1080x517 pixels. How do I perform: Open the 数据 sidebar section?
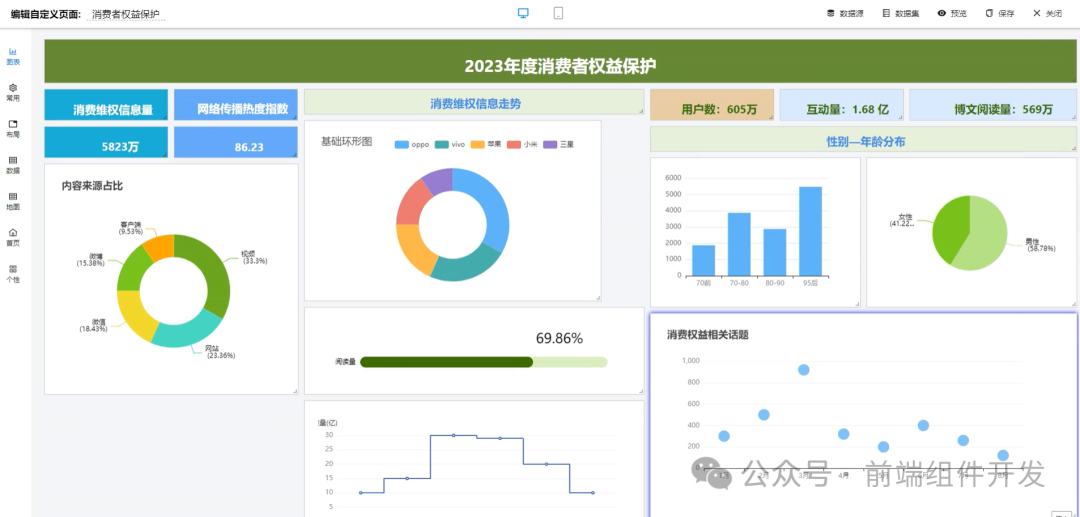pos(13,165)
